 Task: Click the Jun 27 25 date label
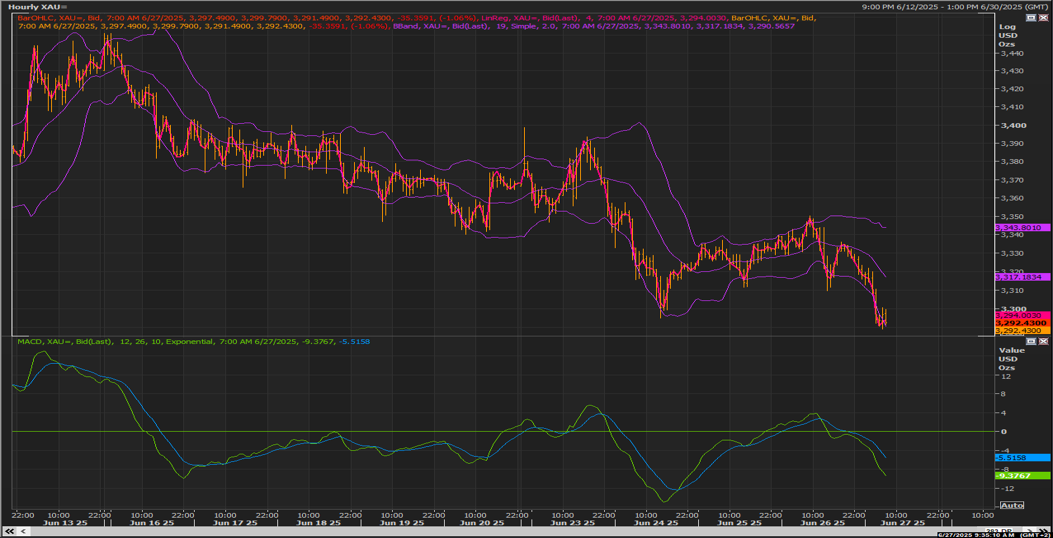(x=903, y=523)
